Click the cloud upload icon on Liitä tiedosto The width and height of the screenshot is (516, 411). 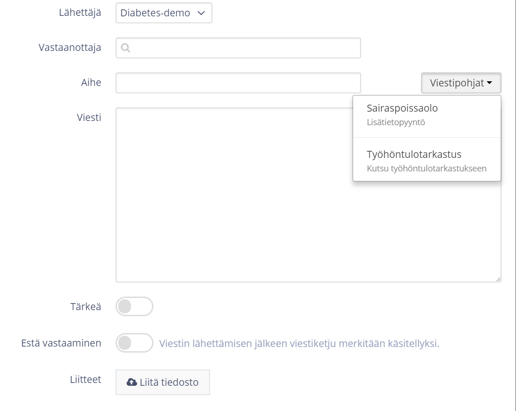point(132,382)
